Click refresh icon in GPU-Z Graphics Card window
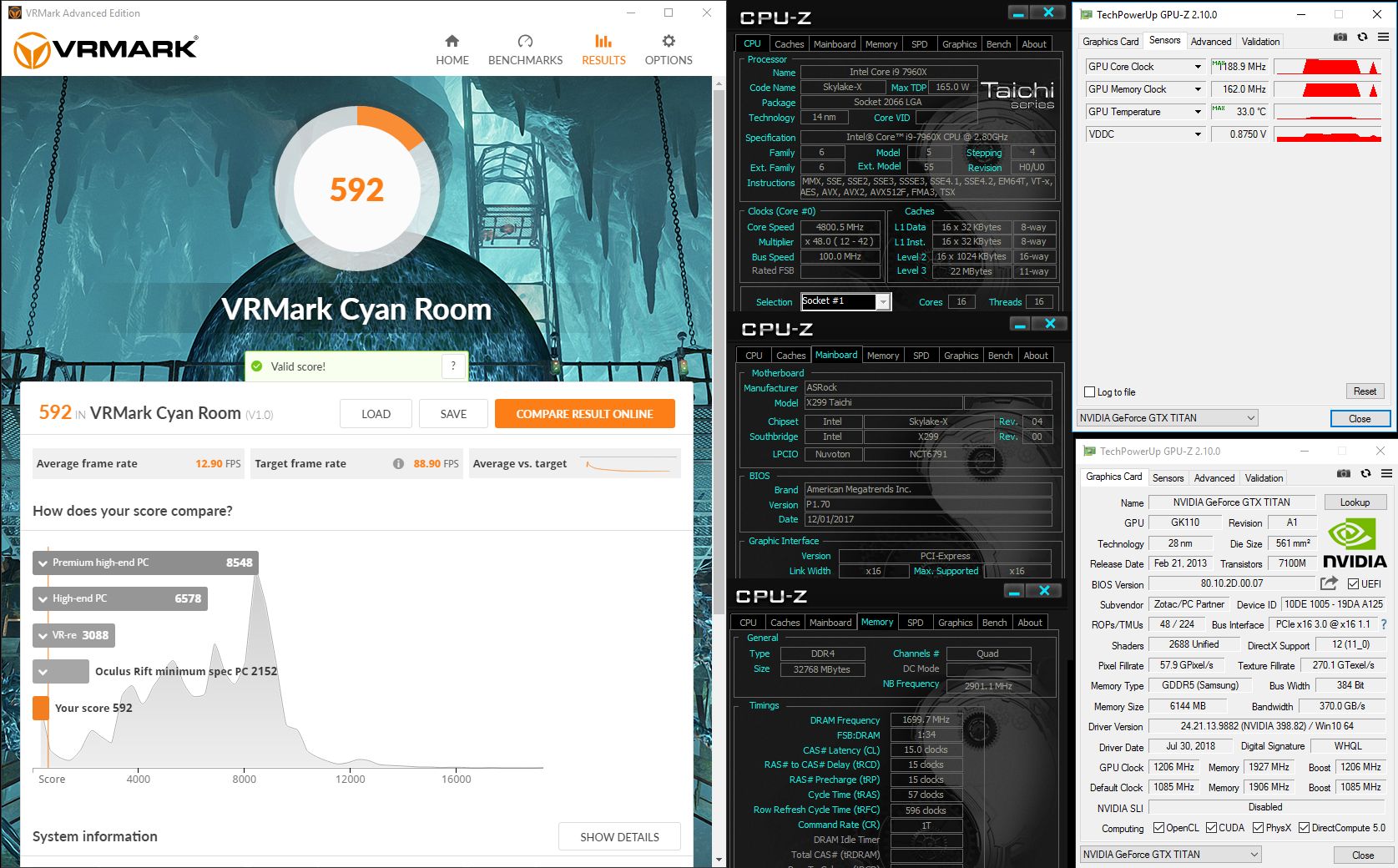 [x=1365, y=474]
